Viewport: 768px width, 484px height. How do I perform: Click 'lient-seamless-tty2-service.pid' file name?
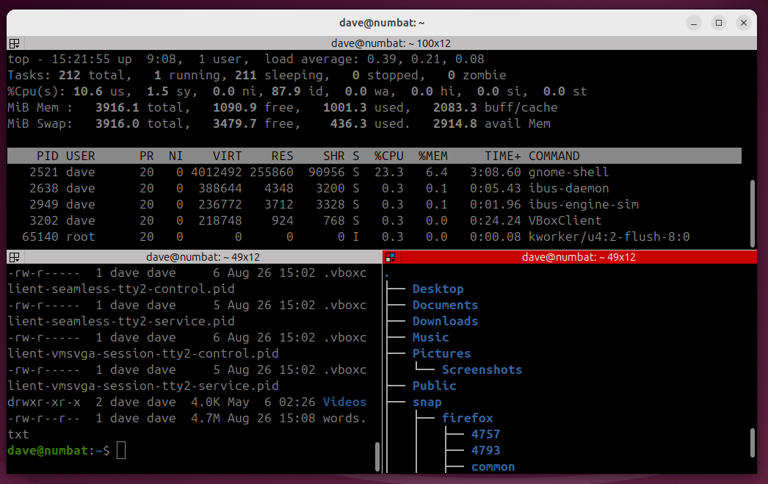tap(121, 321)
